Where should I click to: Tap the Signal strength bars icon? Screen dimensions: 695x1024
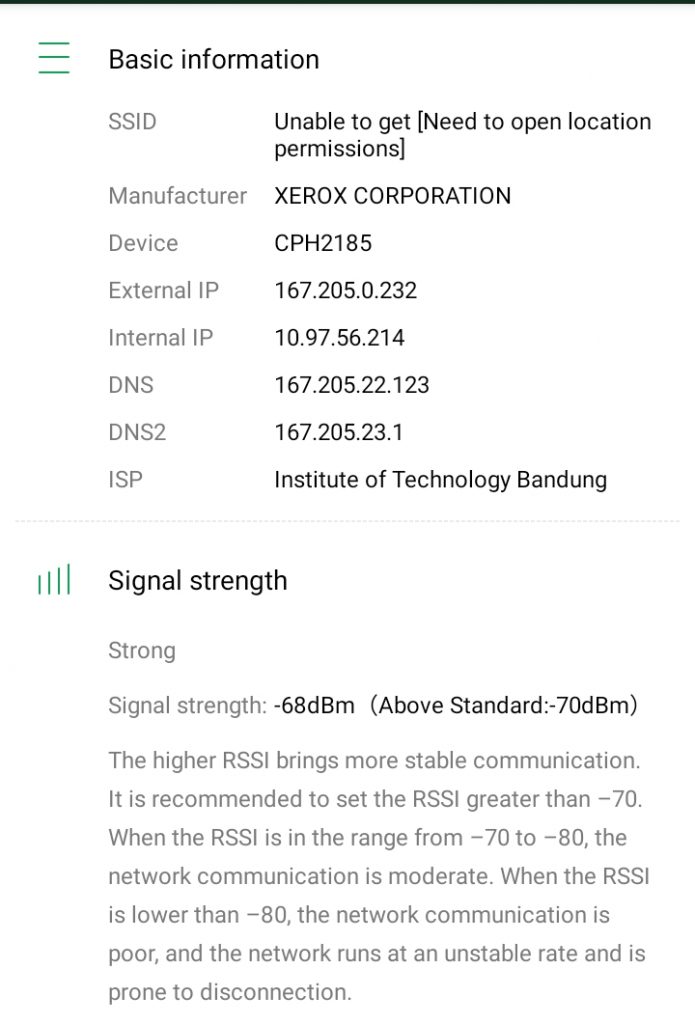pyautogui.click(x=53, y=581)
